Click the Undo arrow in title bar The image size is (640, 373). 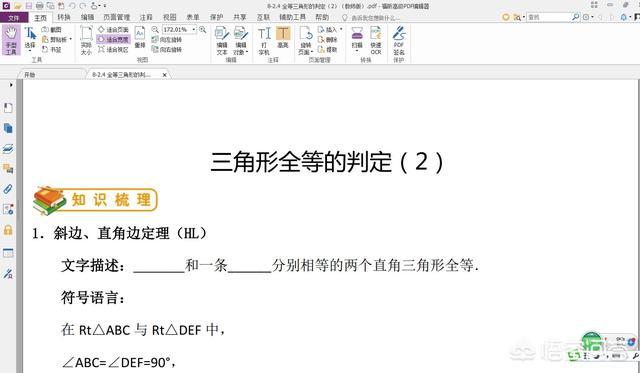pyautogui.click(x=72, y=6)
